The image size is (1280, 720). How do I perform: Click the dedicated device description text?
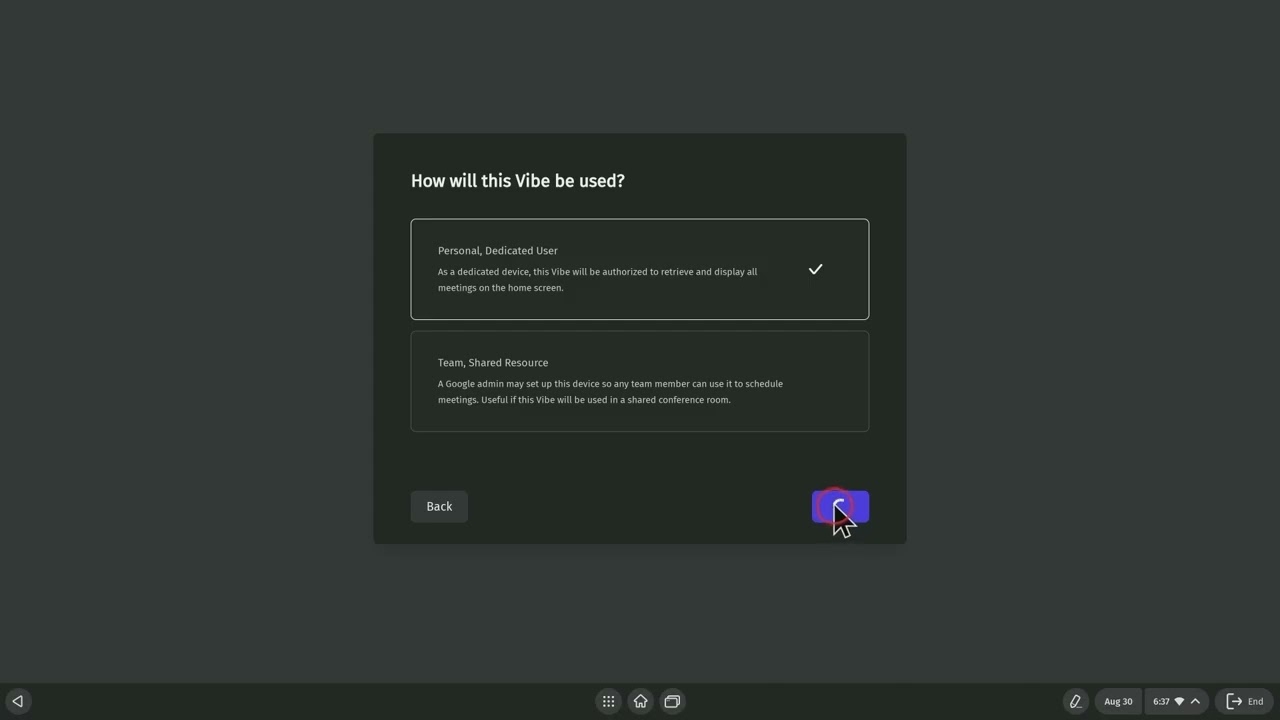[x=597, y=280]
